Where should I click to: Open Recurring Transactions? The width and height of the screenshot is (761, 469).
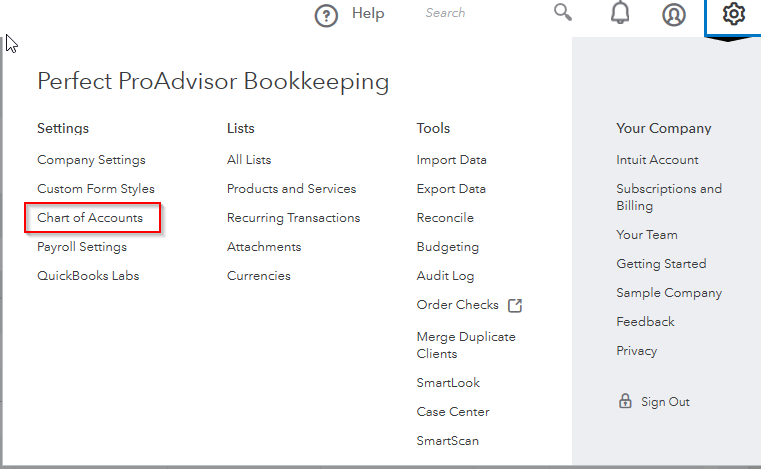pyautogui.click(x=293, y=218)
